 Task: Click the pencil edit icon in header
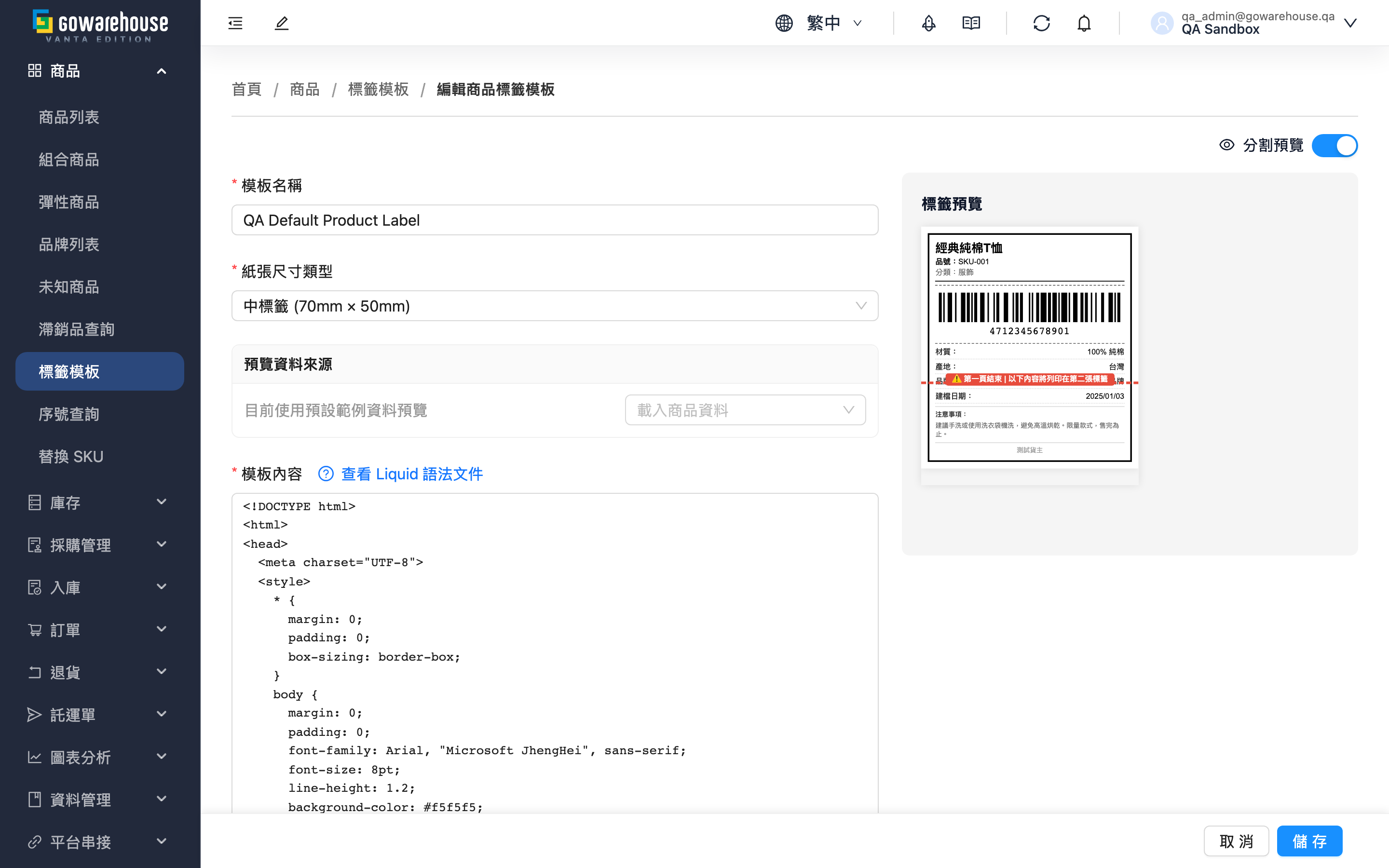click(x=281, y=23)
